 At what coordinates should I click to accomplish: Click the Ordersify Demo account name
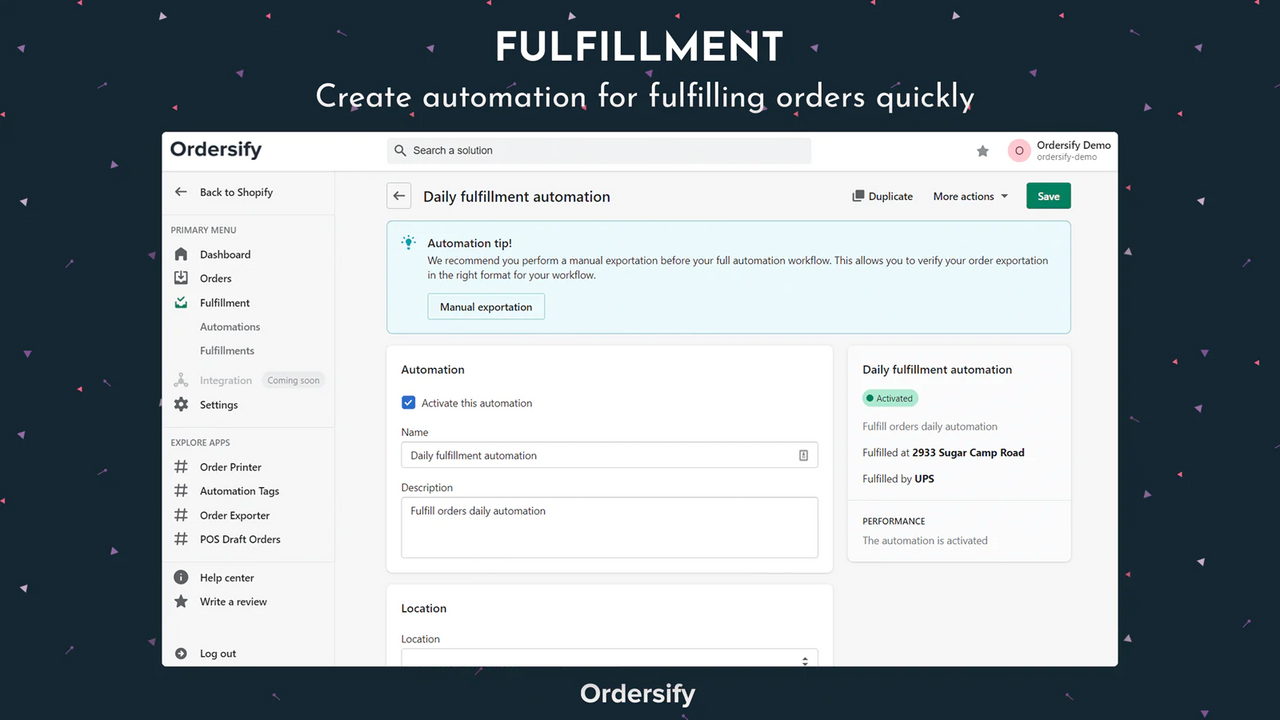point(1074,145)
